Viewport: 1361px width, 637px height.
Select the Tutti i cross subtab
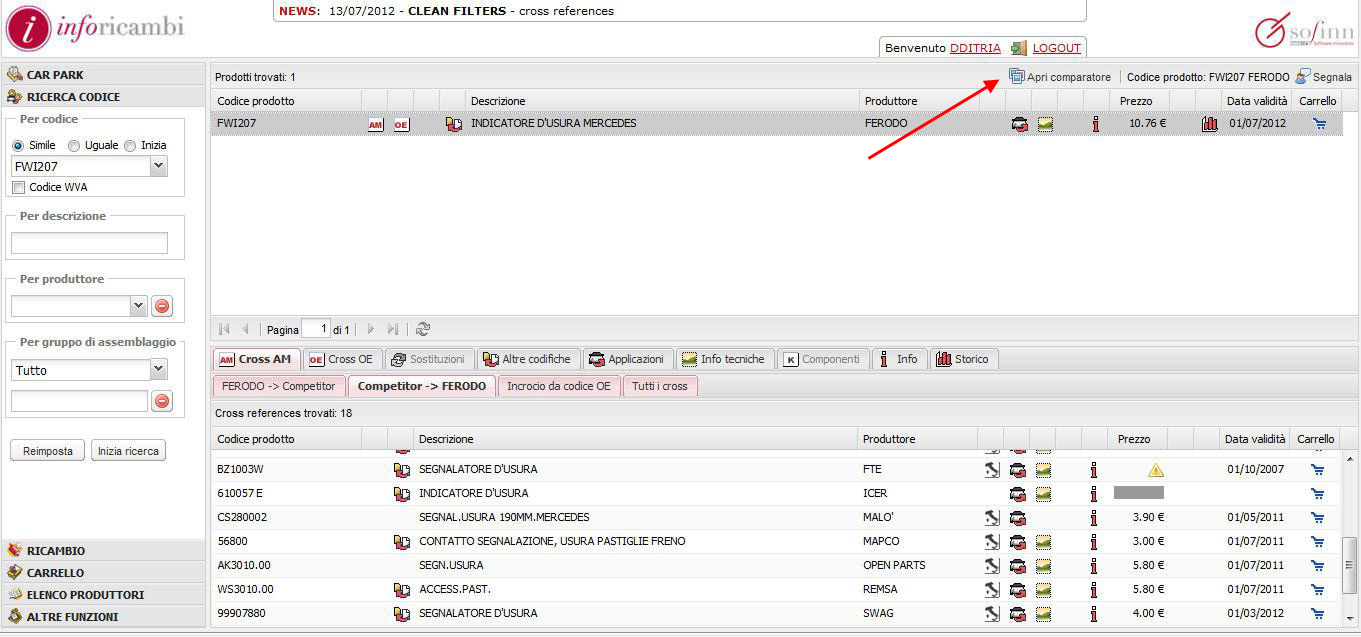660,386
